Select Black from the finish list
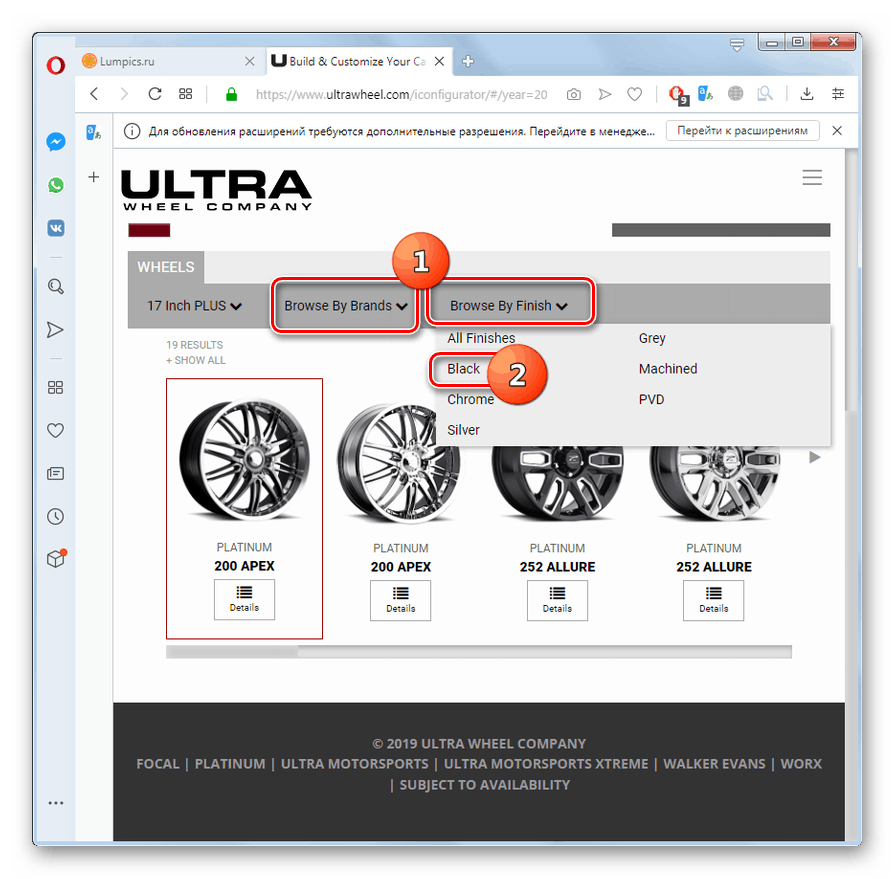 point(463,368)
